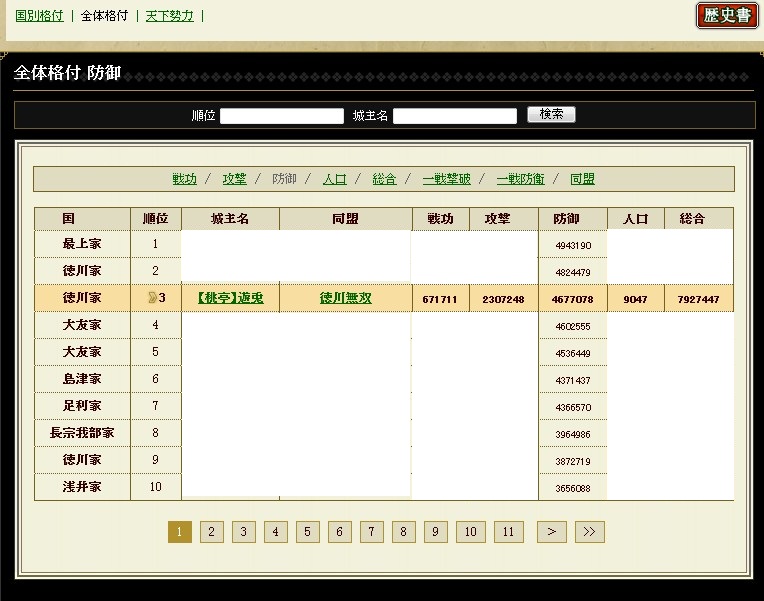Viewport: 764px width, 601px height.
Task: Click the 城主名 column header
Action: pos(230,219)
